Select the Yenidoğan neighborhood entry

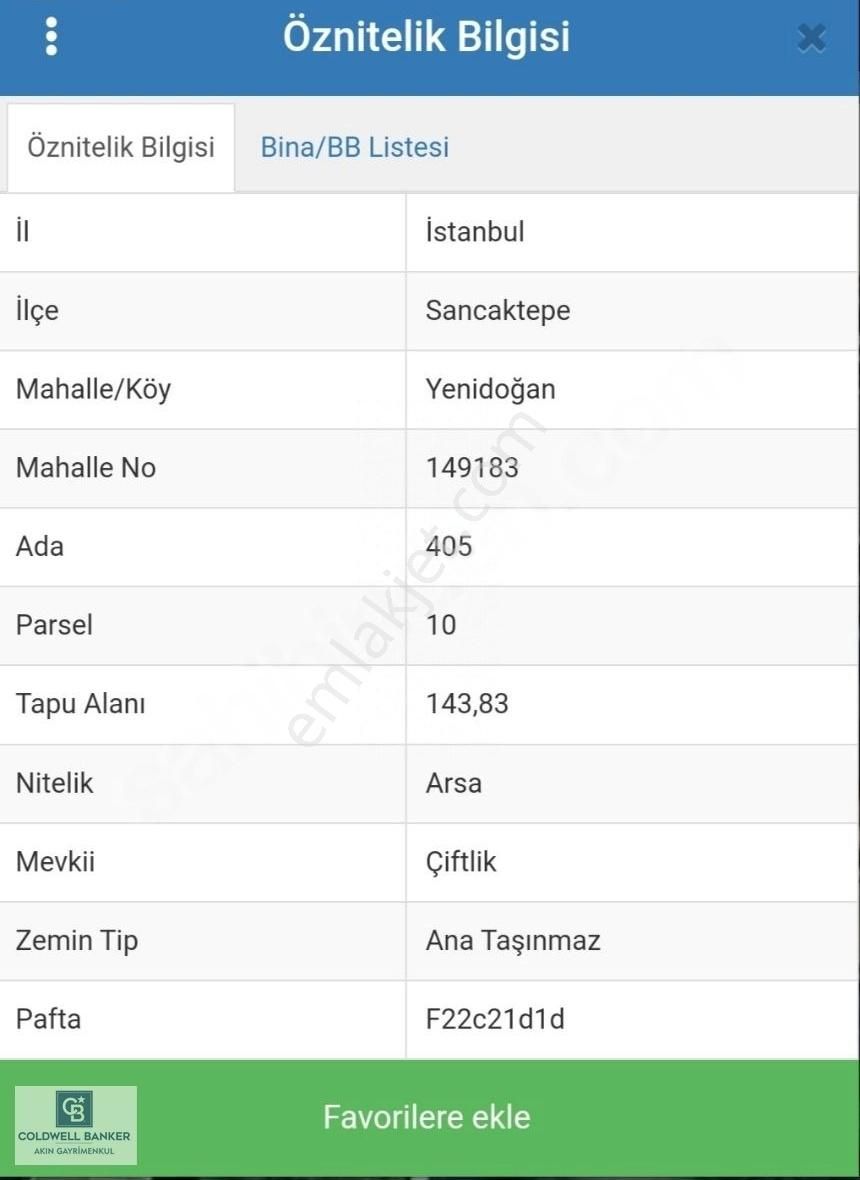488,390
